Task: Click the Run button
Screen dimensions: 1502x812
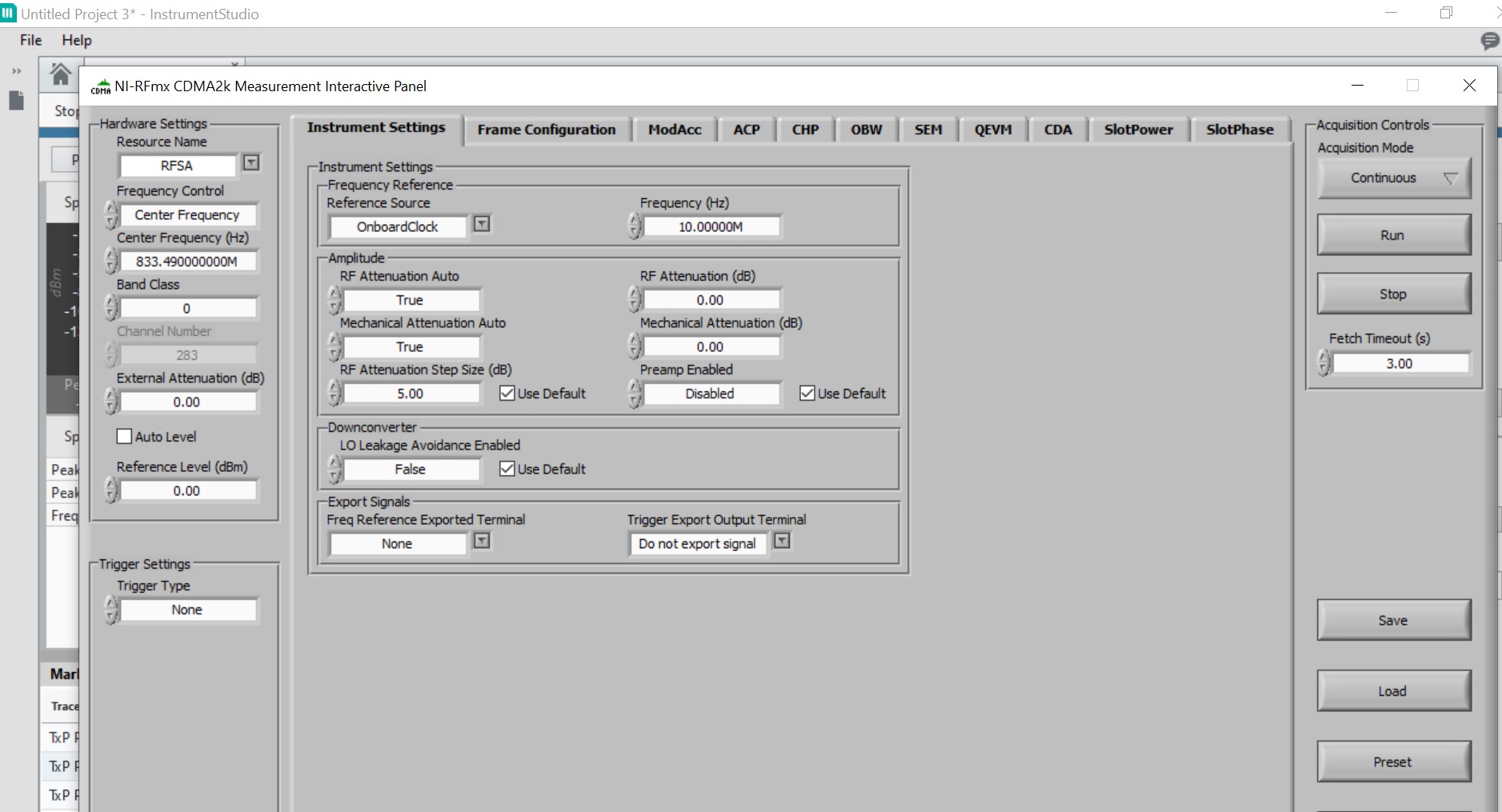Action: [x=1393, y=235]
